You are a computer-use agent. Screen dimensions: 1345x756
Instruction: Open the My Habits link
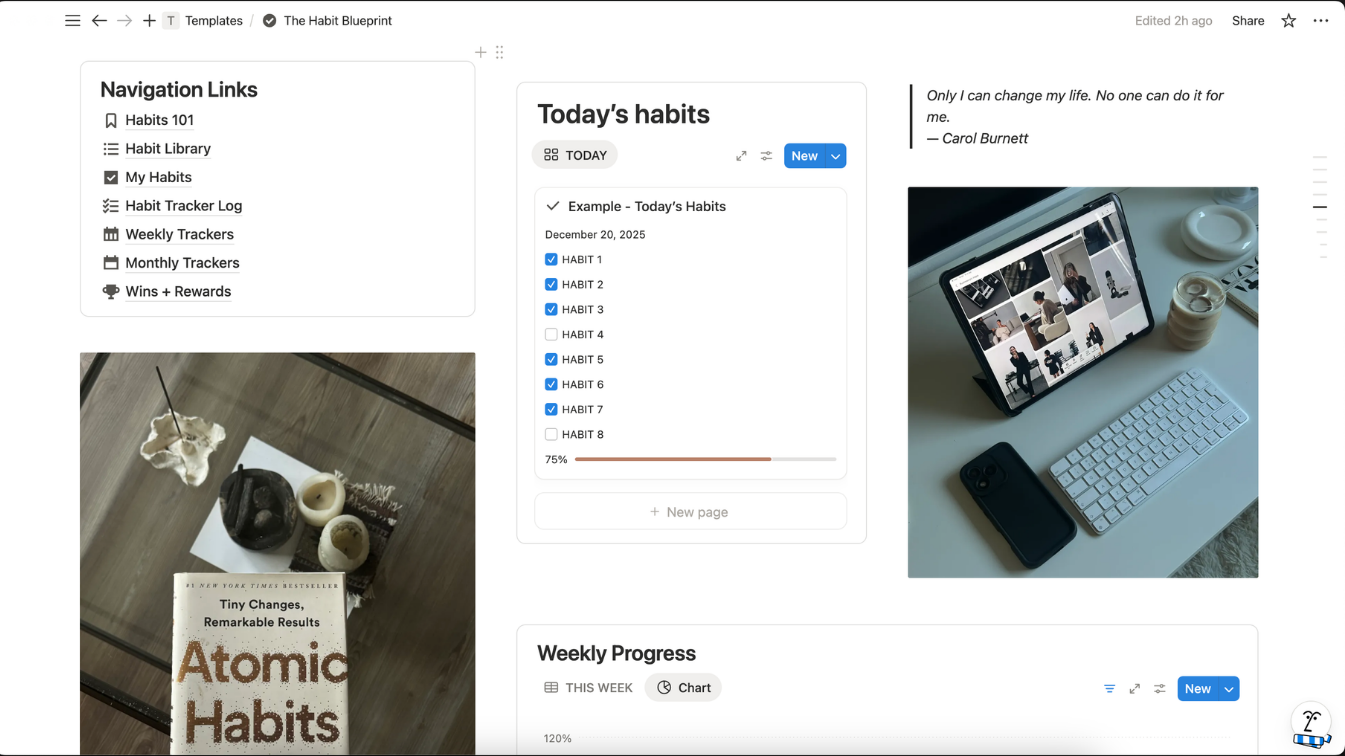(x=158, y=177)
